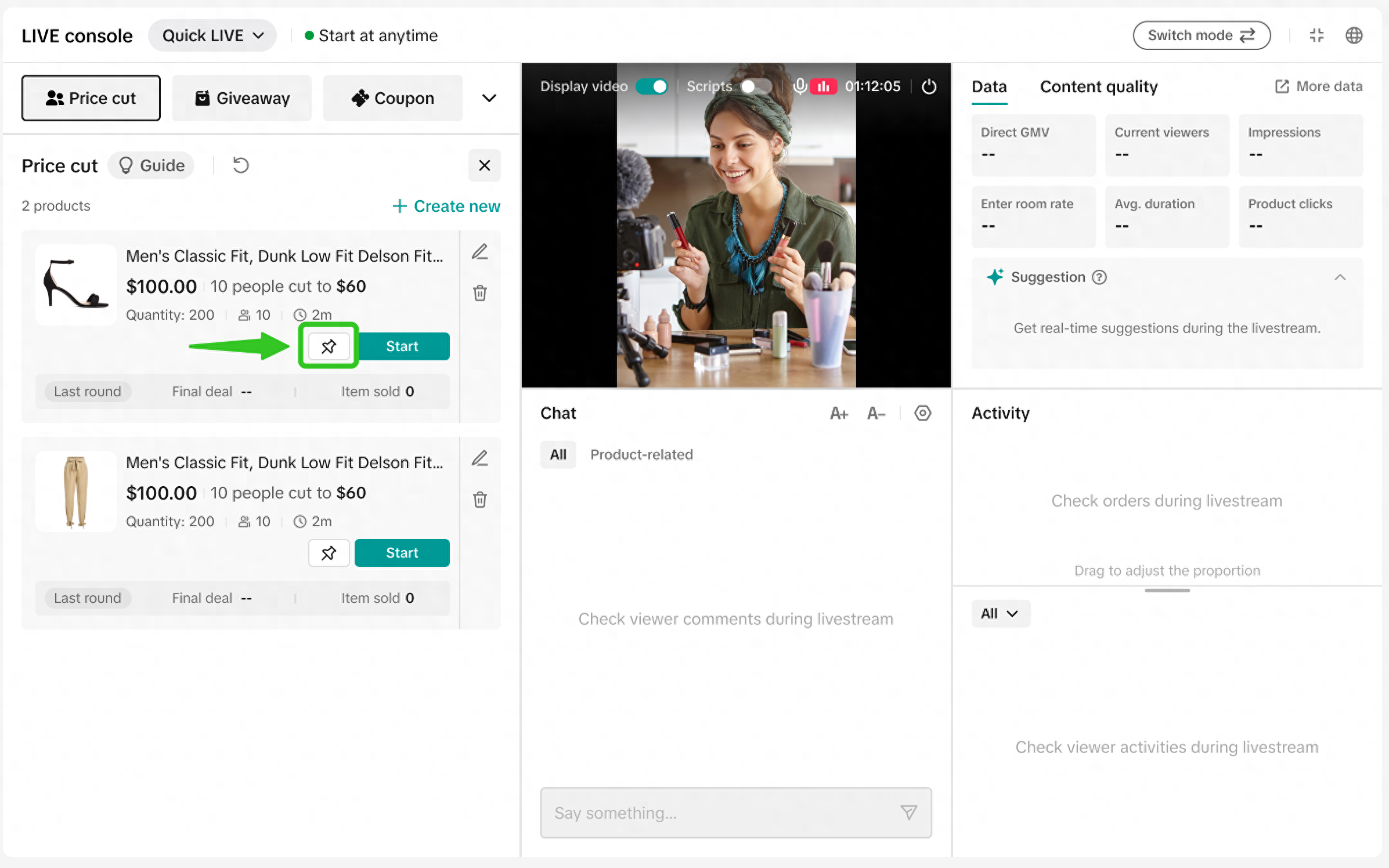This screenshot has height=868, width=1389.
Task: Edit the beige pants price cut
Action: 479,458
